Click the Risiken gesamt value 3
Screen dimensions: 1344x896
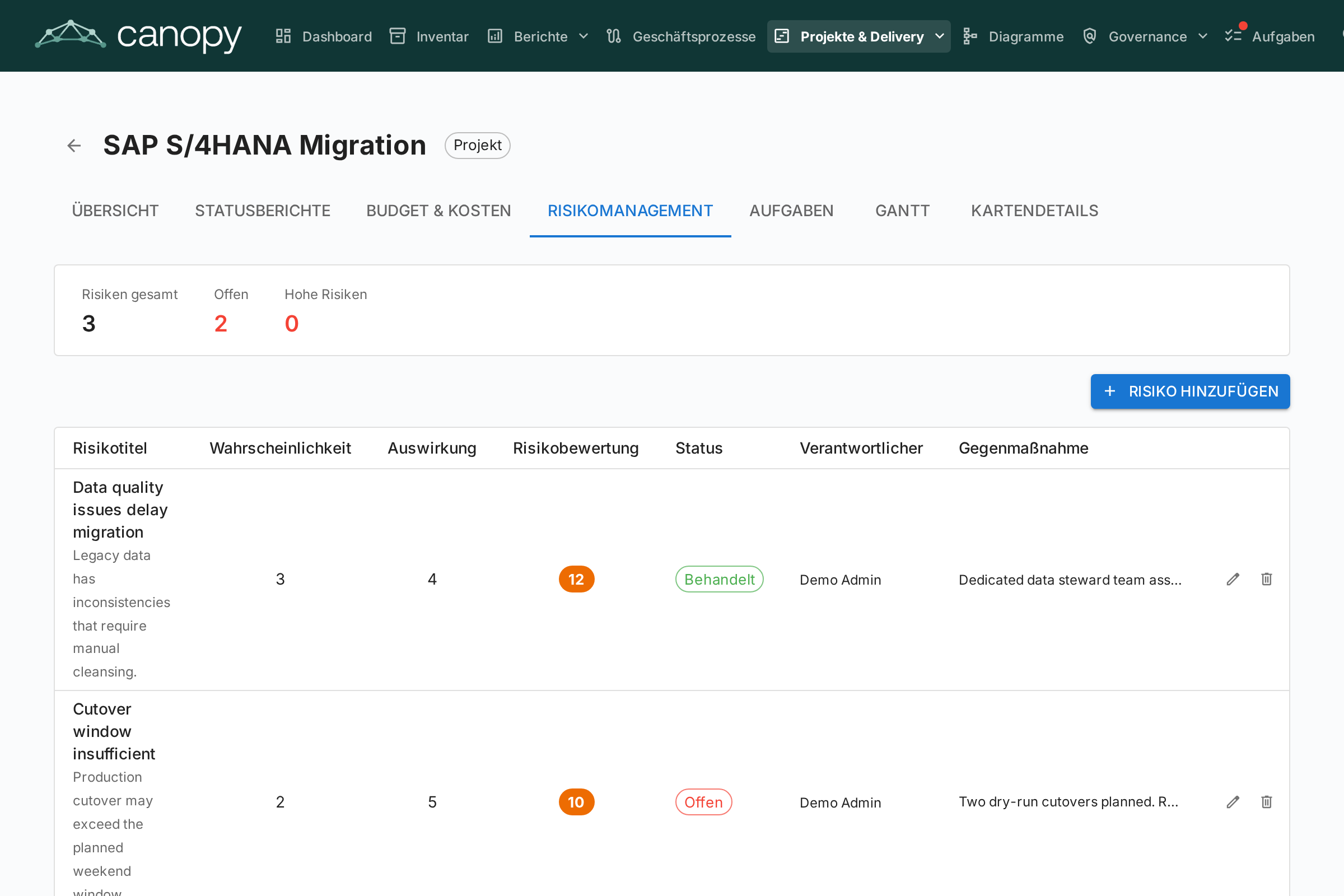[88, 324]
